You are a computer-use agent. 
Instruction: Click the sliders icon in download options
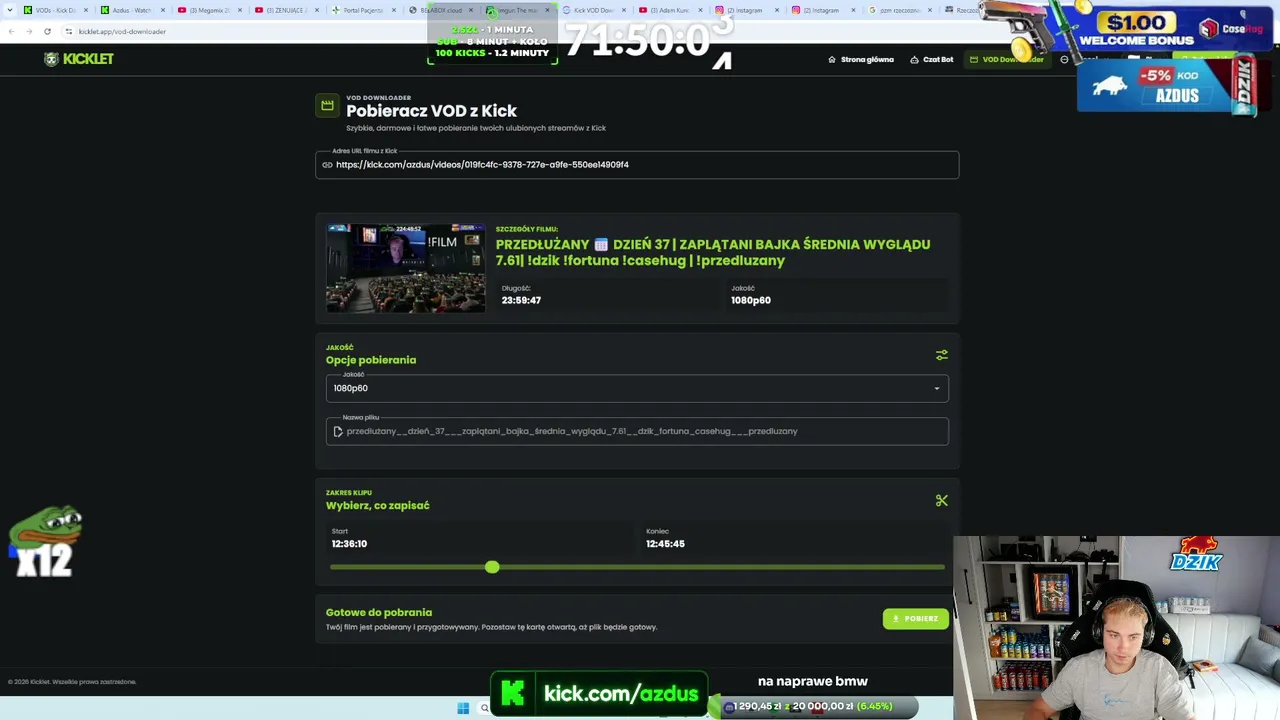click(x=941, y=355)
